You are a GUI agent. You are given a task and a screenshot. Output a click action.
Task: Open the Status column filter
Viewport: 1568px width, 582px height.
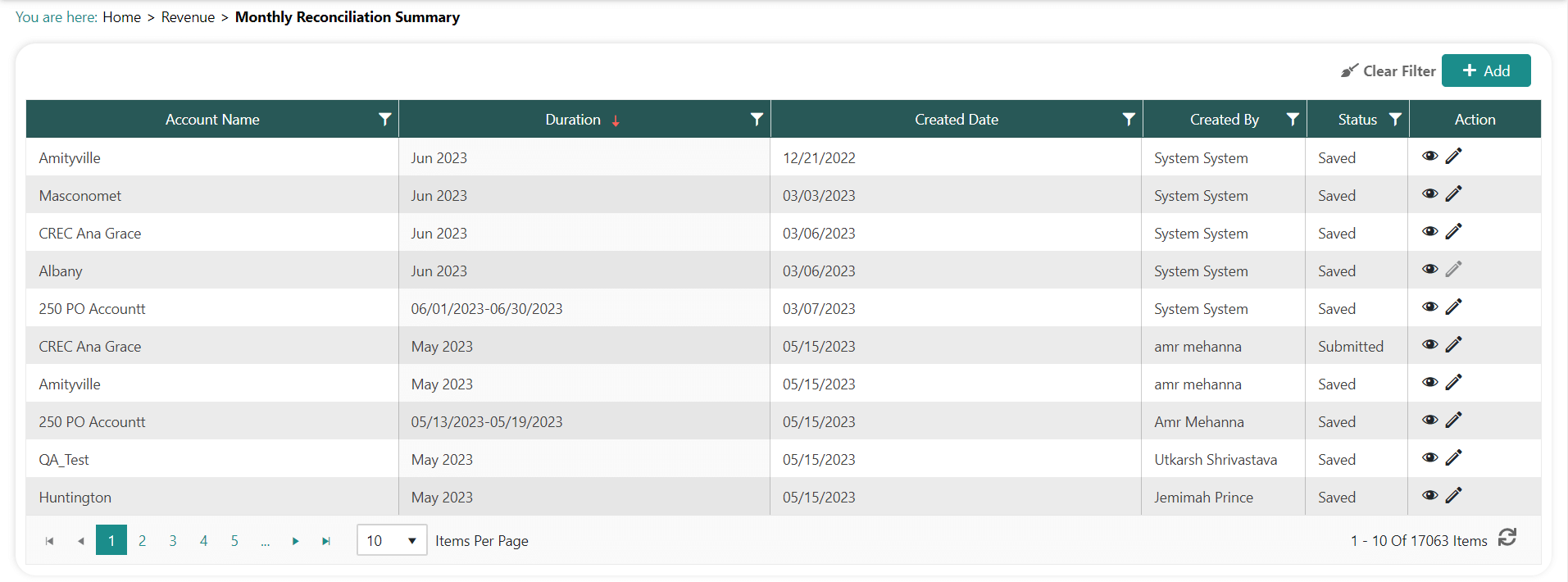pos(1395,120)
